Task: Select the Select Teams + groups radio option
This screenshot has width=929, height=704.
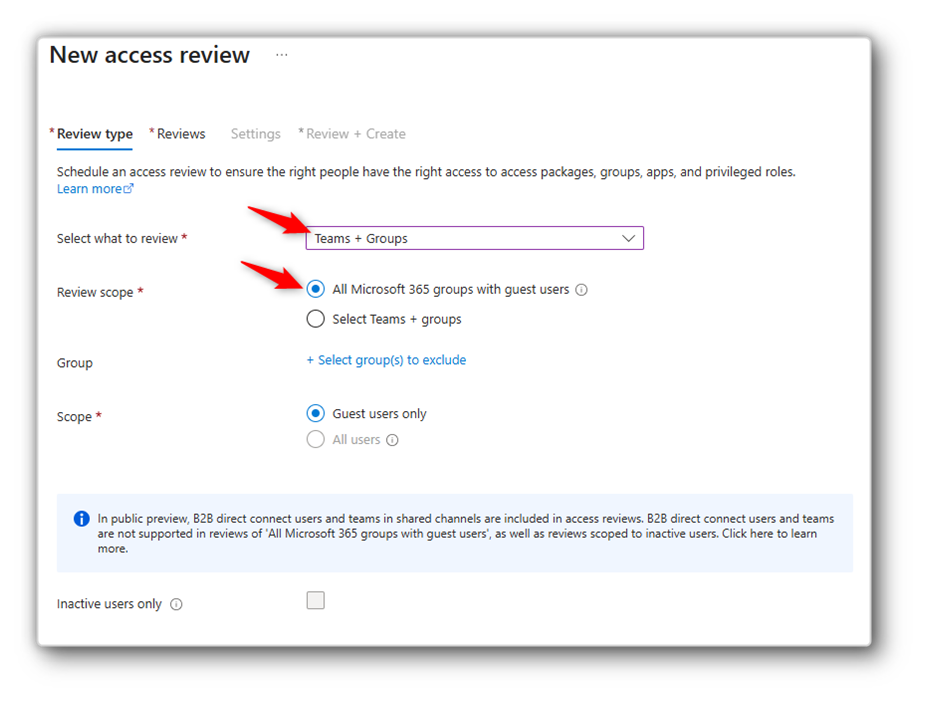Action: [316, 319]
